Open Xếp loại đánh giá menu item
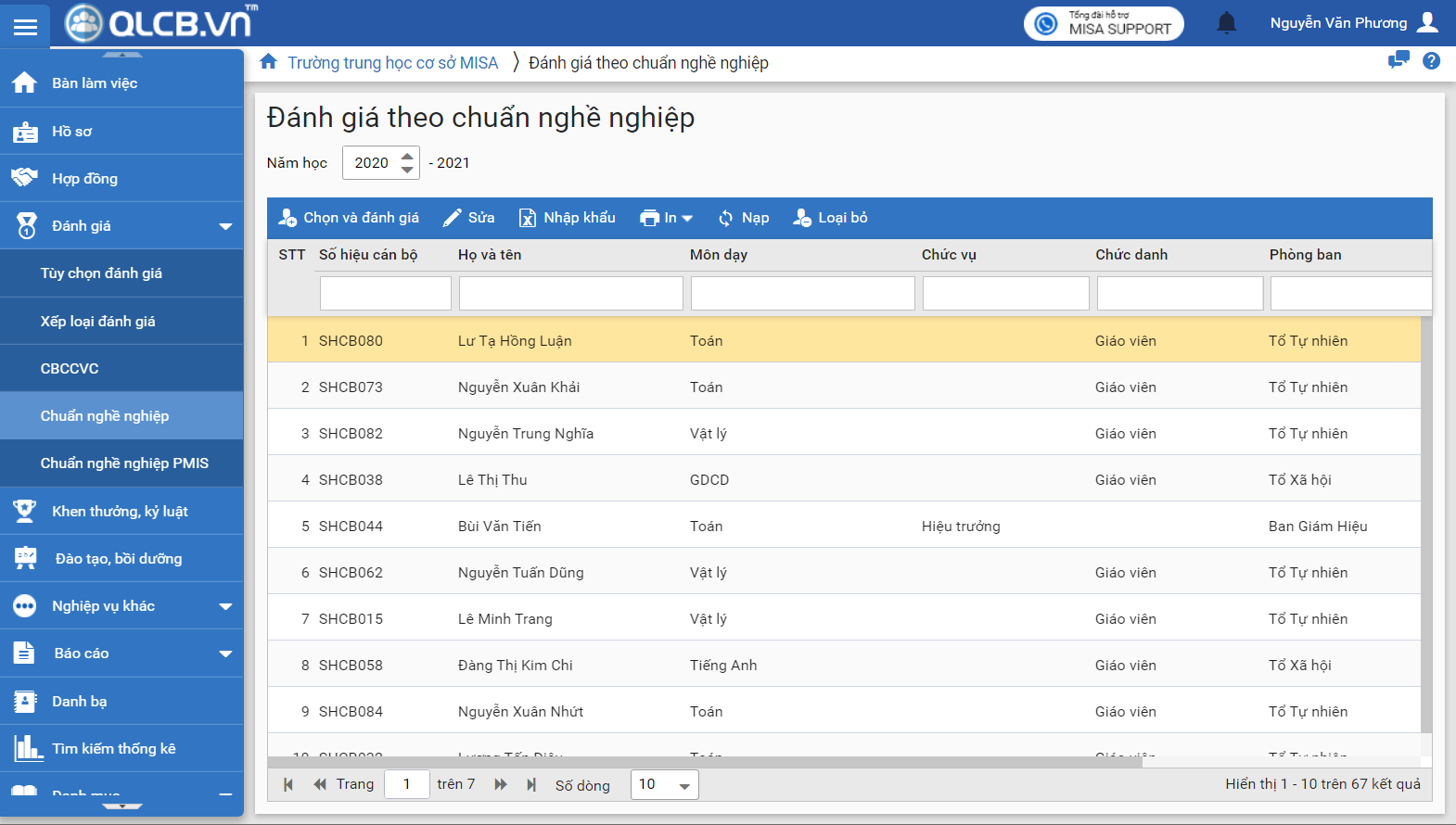 [97, 322]
